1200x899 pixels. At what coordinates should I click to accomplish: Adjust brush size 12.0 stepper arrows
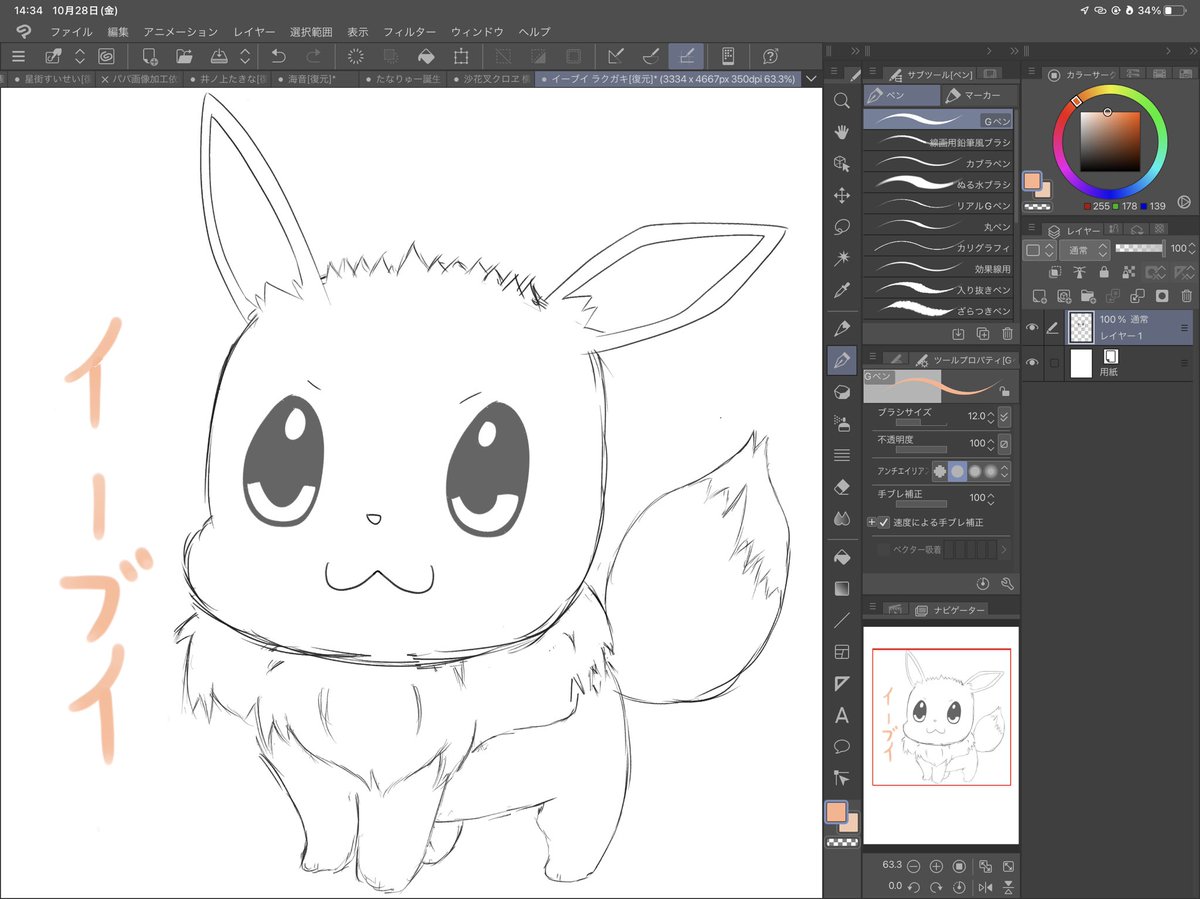pyautogui.click(x=990, y=416)
